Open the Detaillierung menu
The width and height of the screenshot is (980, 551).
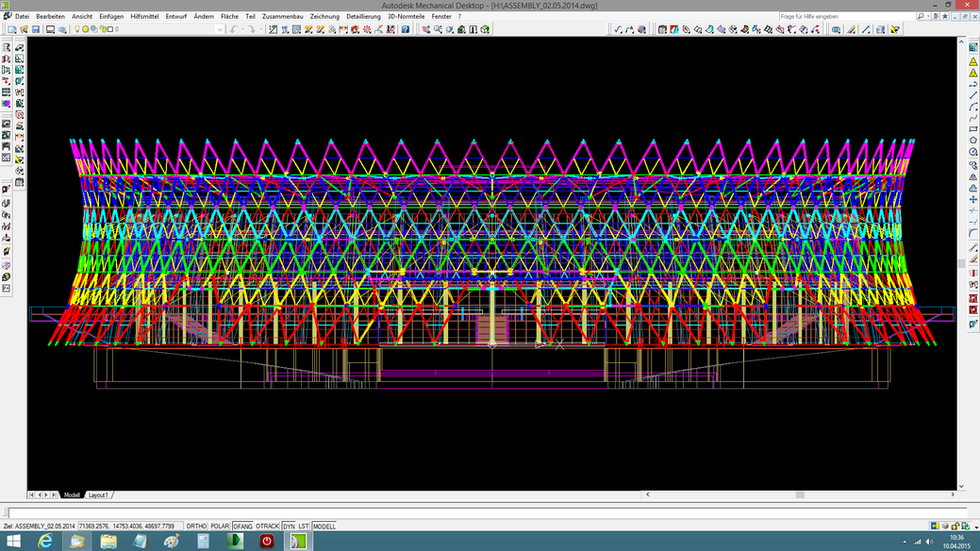tap(363, 16)
